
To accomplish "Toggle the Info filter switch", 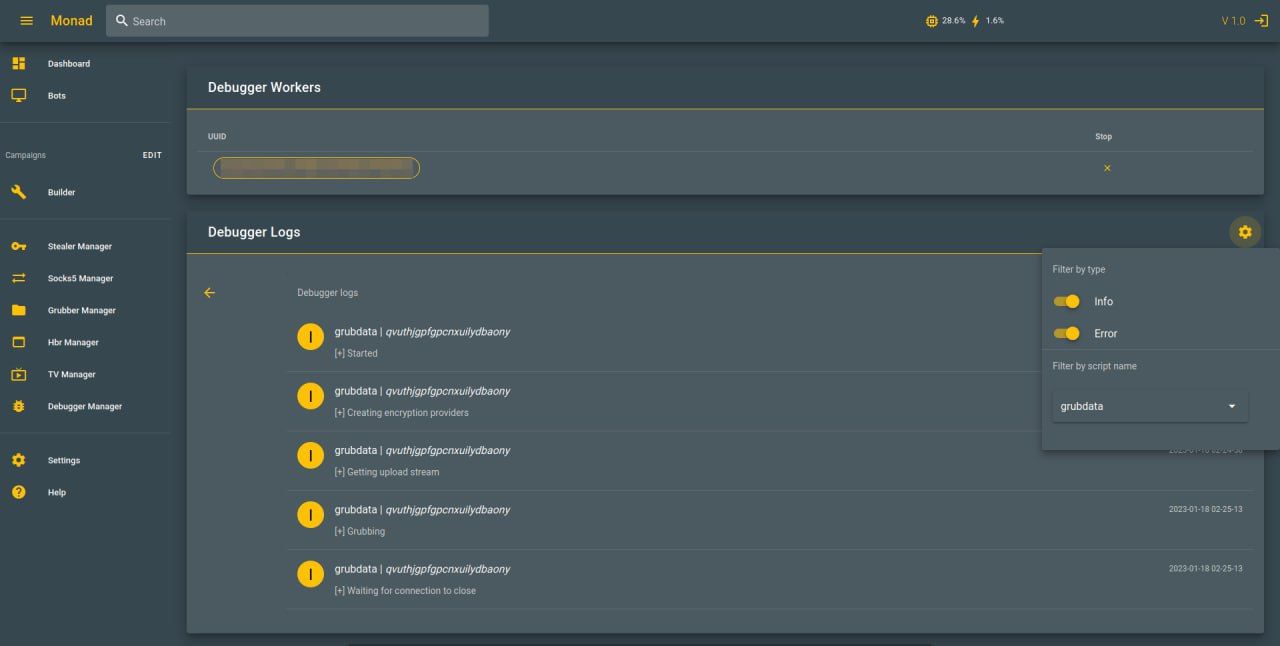I will [x=1067, y=301].
